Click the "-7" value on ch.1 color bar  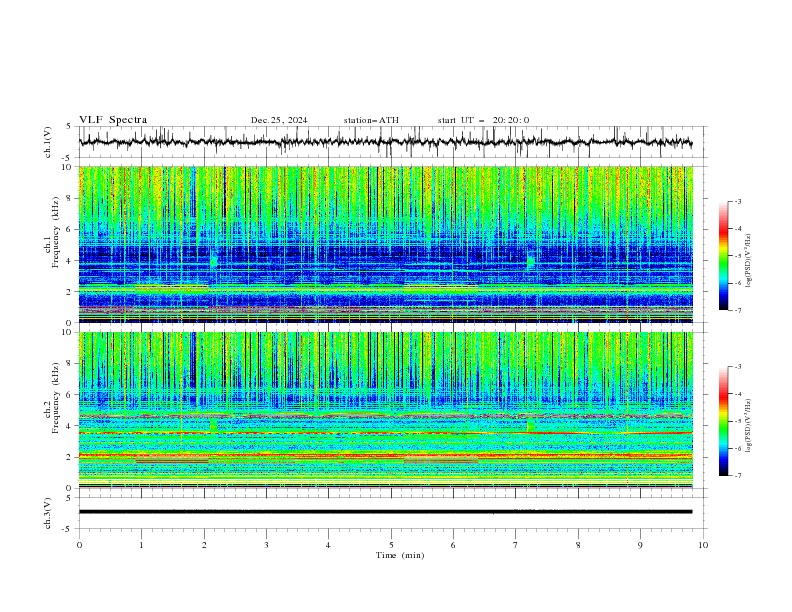click(x=737, y=310)
